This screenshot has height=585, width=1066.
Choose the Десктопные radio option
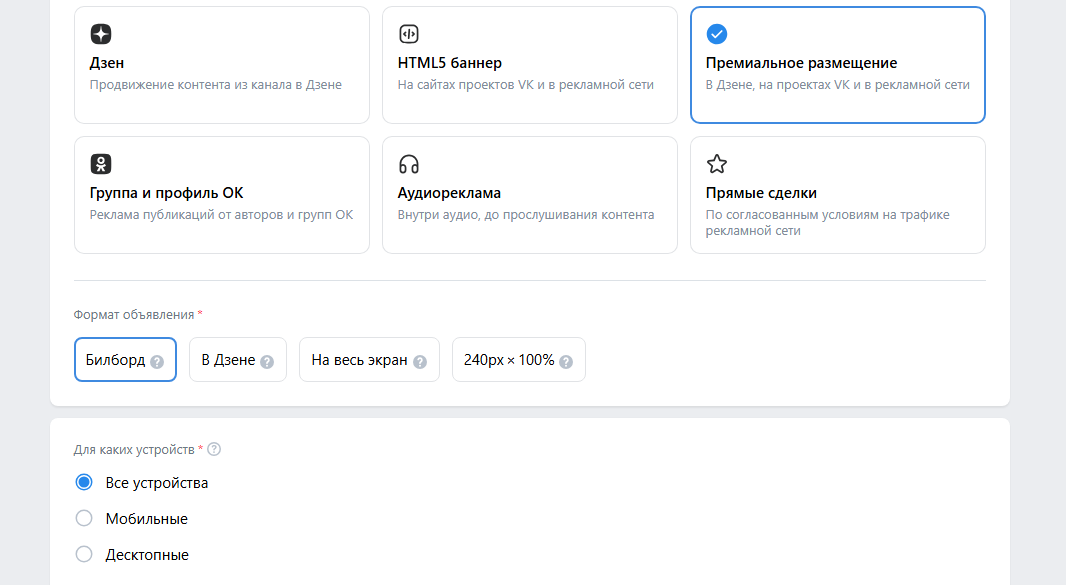[84, 554]
